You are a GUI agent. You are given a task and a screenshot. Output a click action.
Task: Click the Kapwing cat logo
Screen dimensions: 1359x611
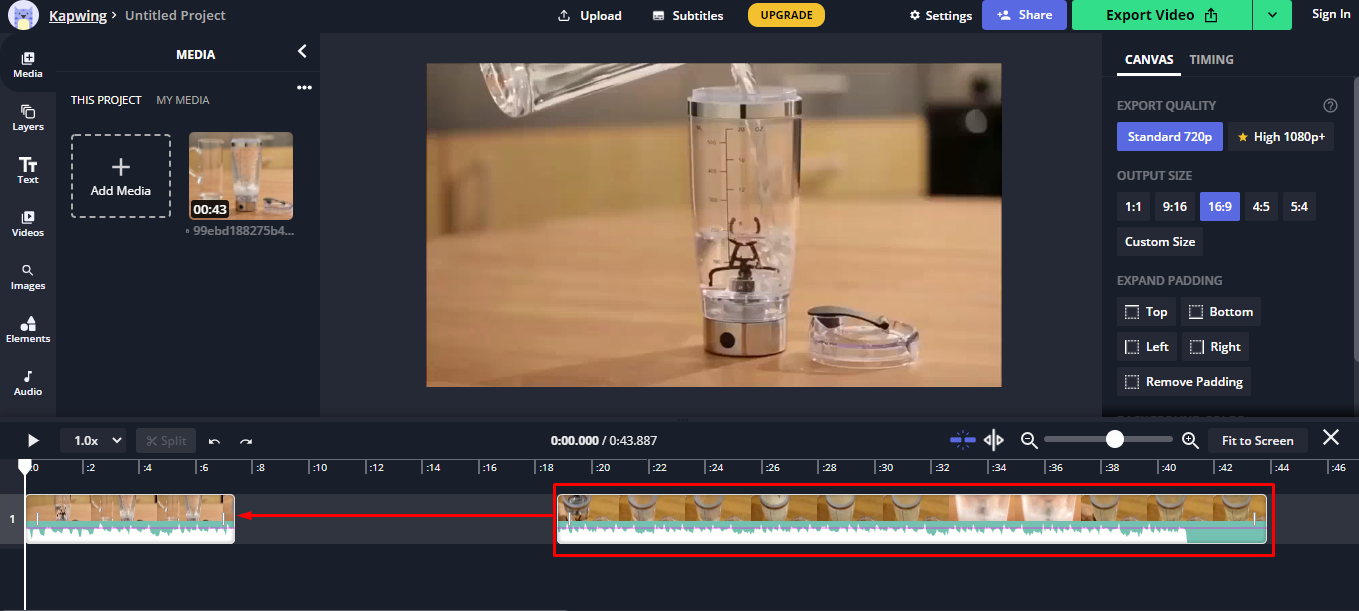22,15
